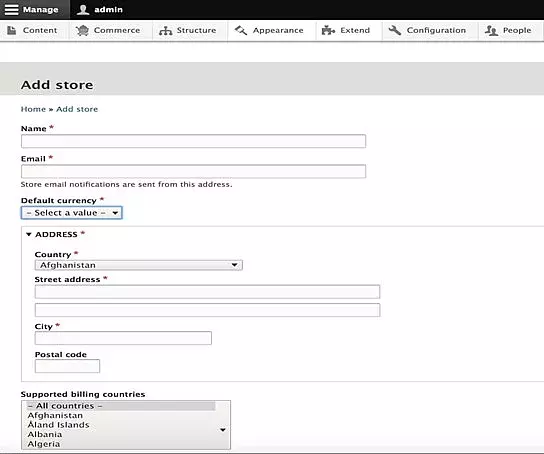This screenshot has width=544, height=454.
Task: Click the Structure hierarchy icon
Action: coord(165,31)
